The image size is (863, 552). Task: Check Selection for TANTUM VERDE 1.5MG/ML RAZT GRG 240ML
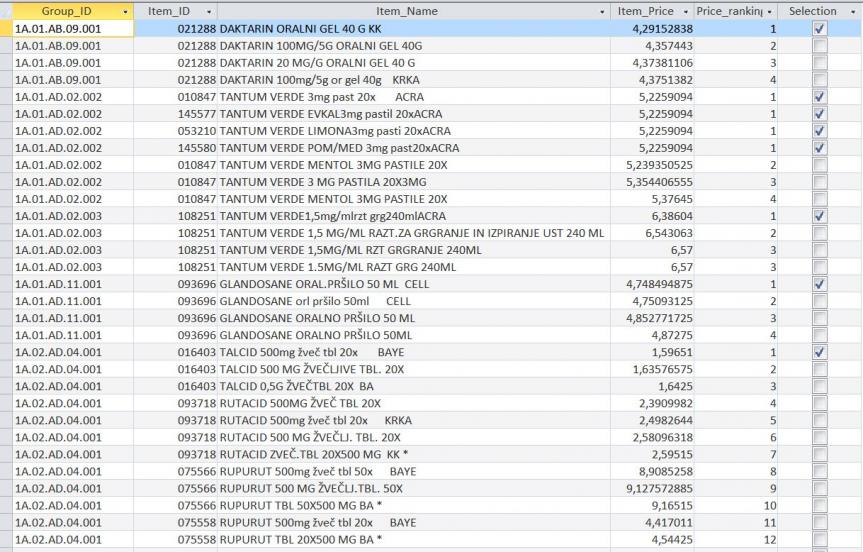coord(820,267)
